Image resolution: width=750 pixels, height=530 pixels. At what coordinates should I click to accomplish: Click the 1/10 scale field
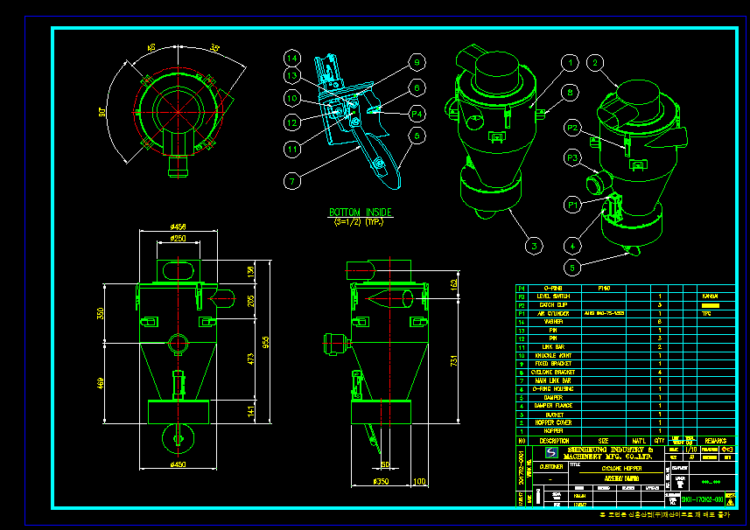tap(689, 450)
